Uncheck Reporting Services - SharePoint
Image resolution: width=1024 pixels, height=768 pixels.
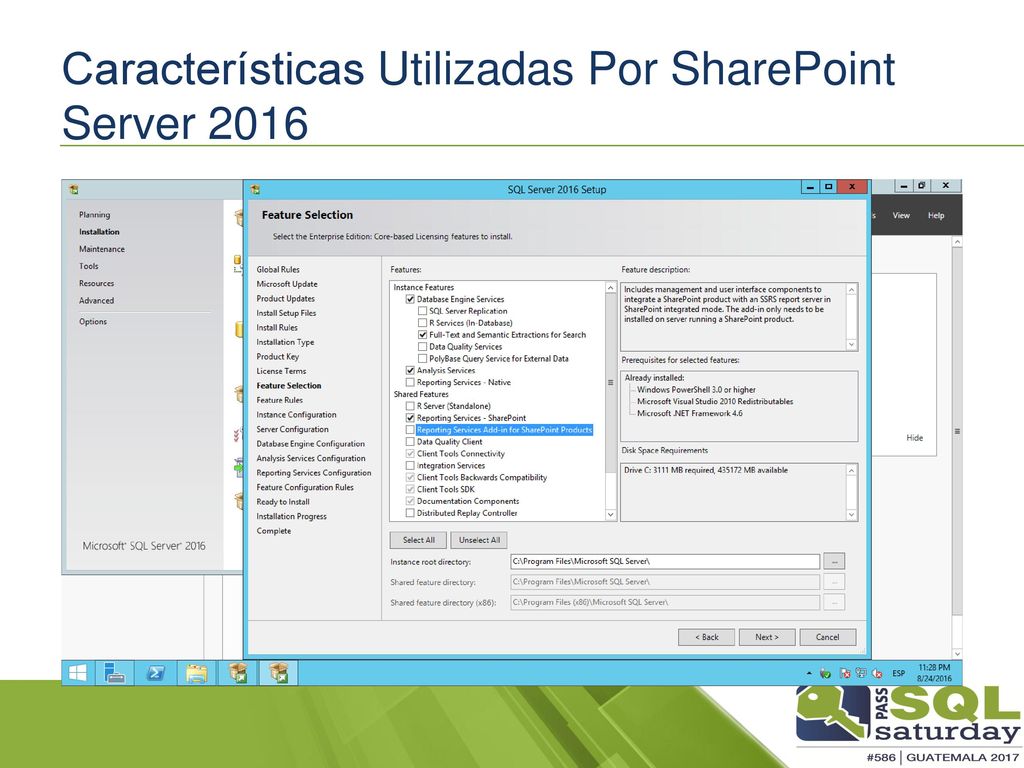click(x=410, y=418)
